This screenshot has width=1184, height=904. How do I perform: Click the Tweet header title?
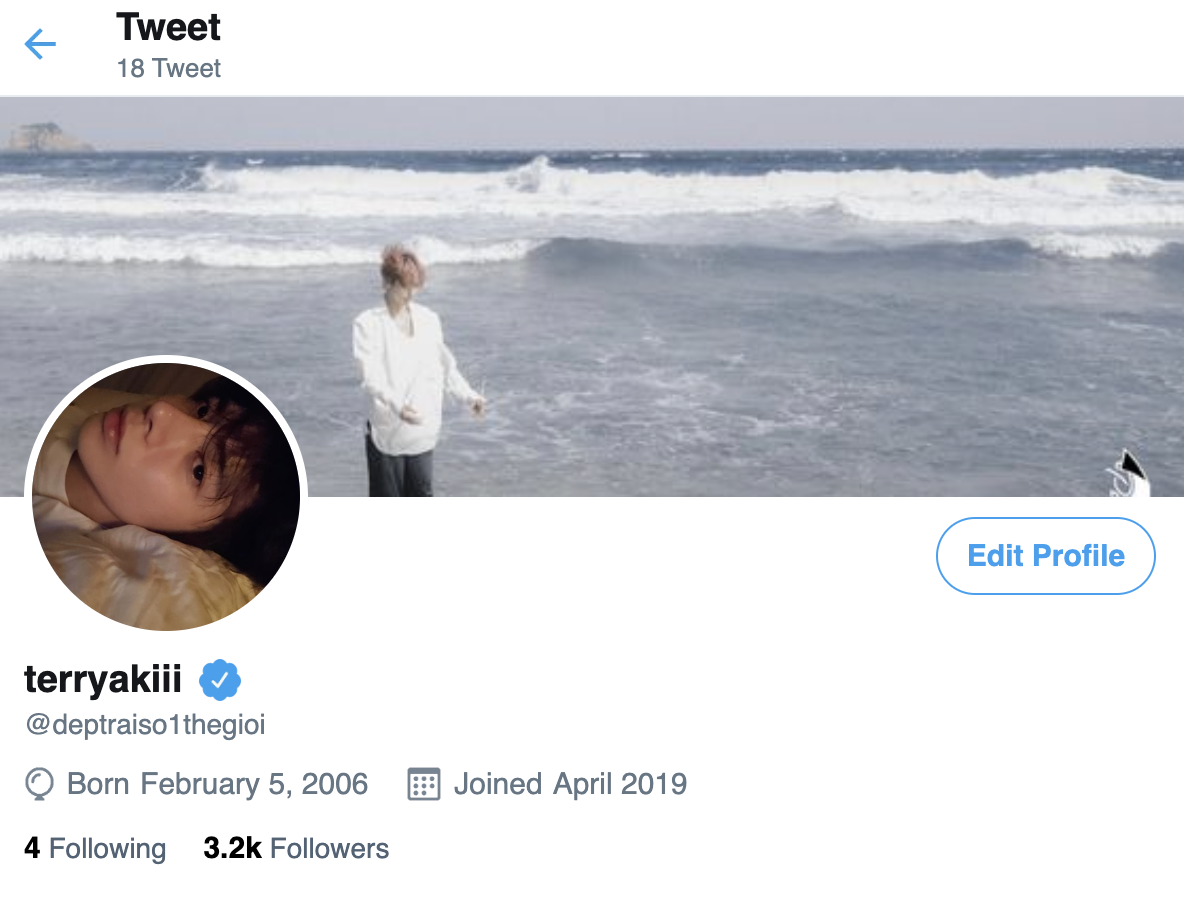pos(168,27)
